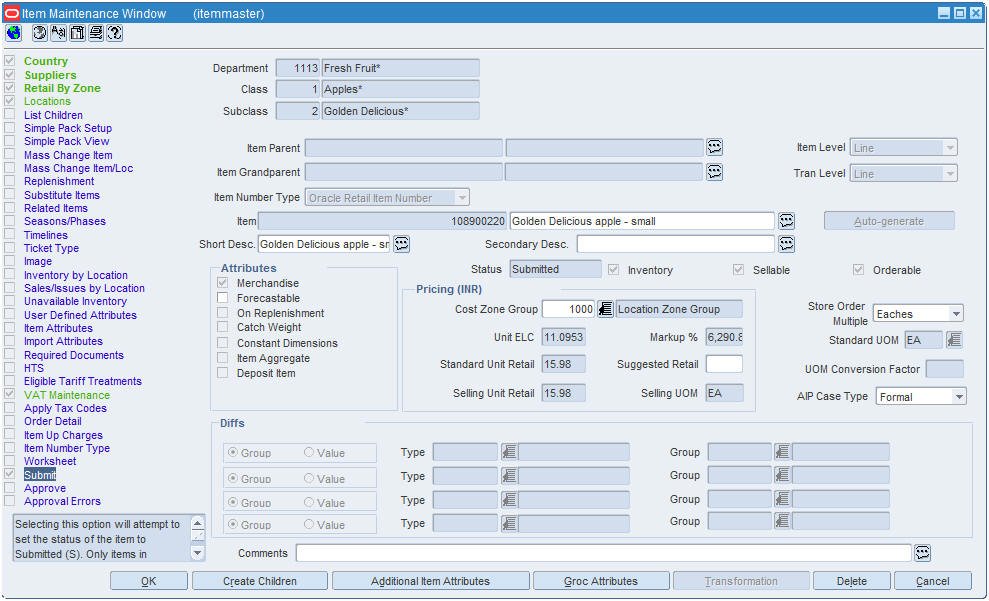Click the Groc Attributes button
This screenshot has height=601, width=989.
click(601, 581)
